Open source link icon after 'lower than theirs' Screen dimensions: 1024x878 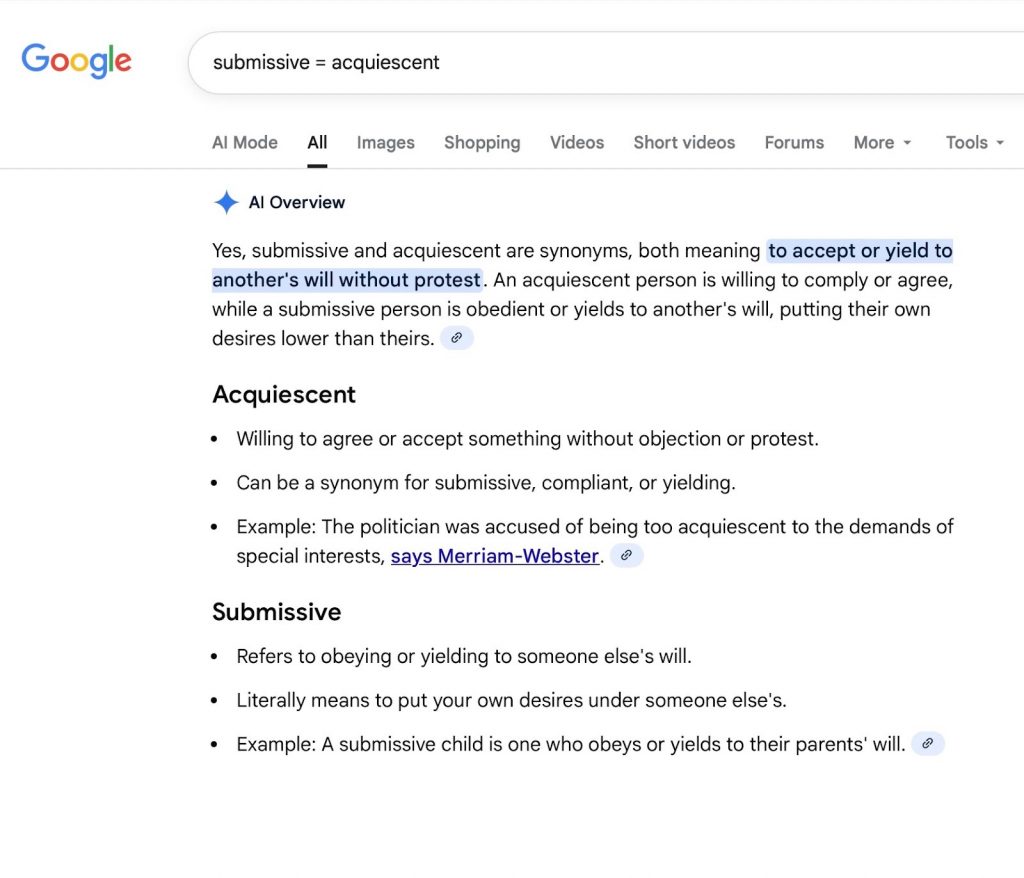click(457, 338)
